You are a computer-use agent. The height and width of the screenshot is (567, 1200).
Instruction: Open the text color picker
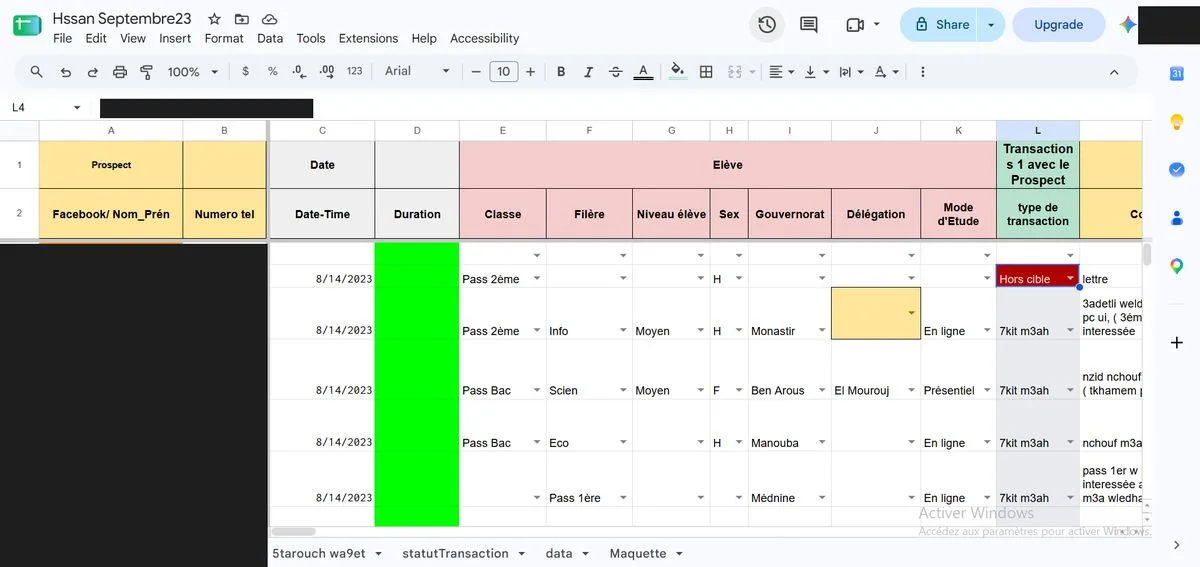pos(644,72)
